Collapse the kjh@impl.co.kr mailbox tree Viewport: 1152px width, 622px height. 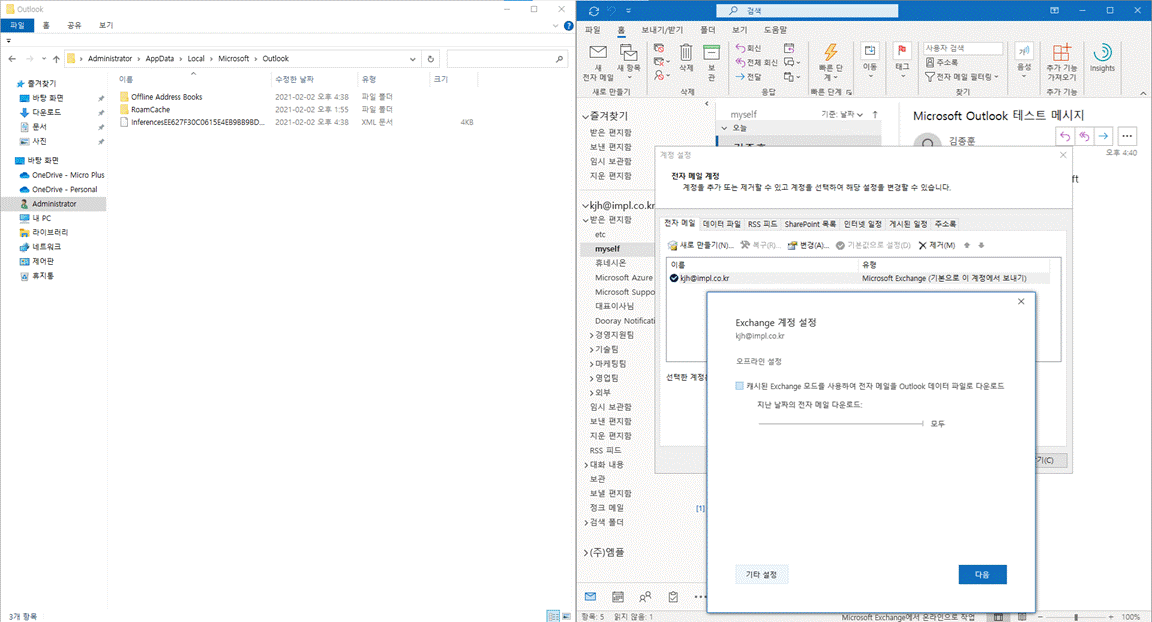tap(586, 206)
